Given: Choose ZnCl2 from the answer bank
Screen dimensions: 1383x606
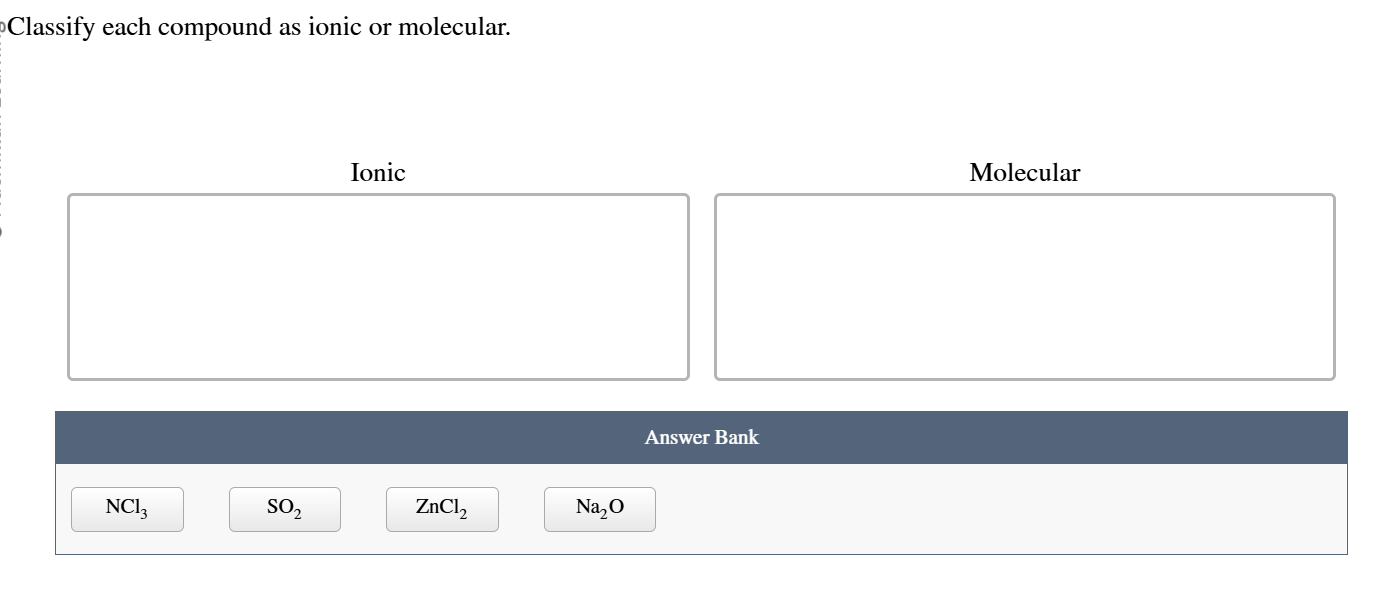Looking at the screenshot, I should coord(442,509).
